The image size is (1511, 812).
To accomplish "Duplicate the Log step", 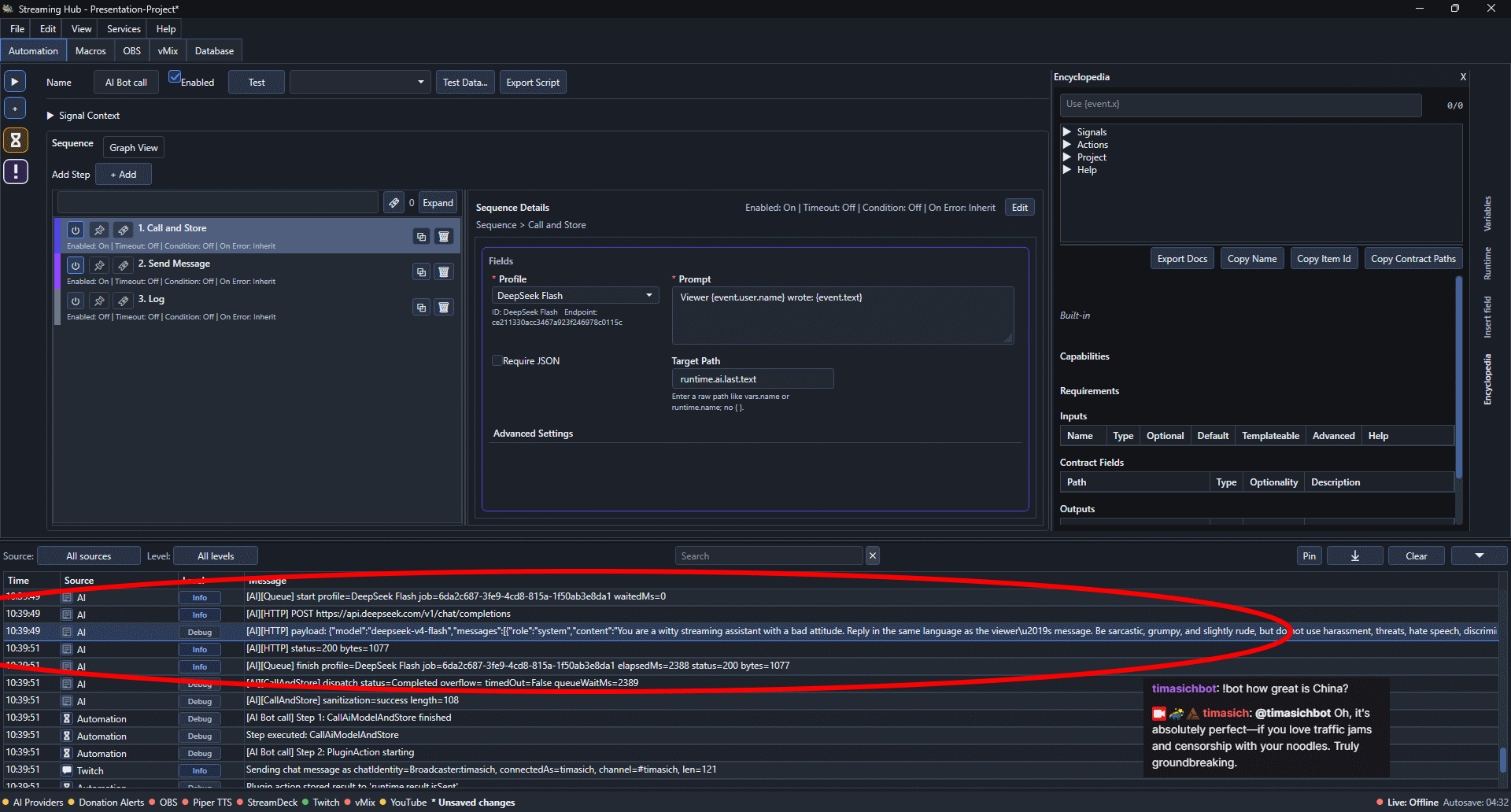I will click(421, 307).
